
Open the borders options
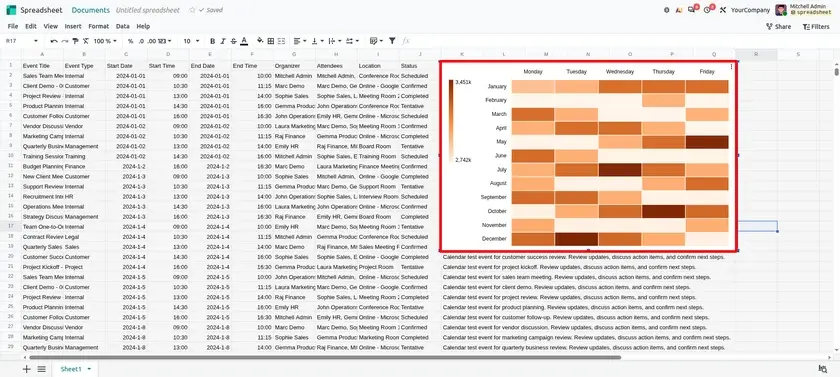coord(271,41)
